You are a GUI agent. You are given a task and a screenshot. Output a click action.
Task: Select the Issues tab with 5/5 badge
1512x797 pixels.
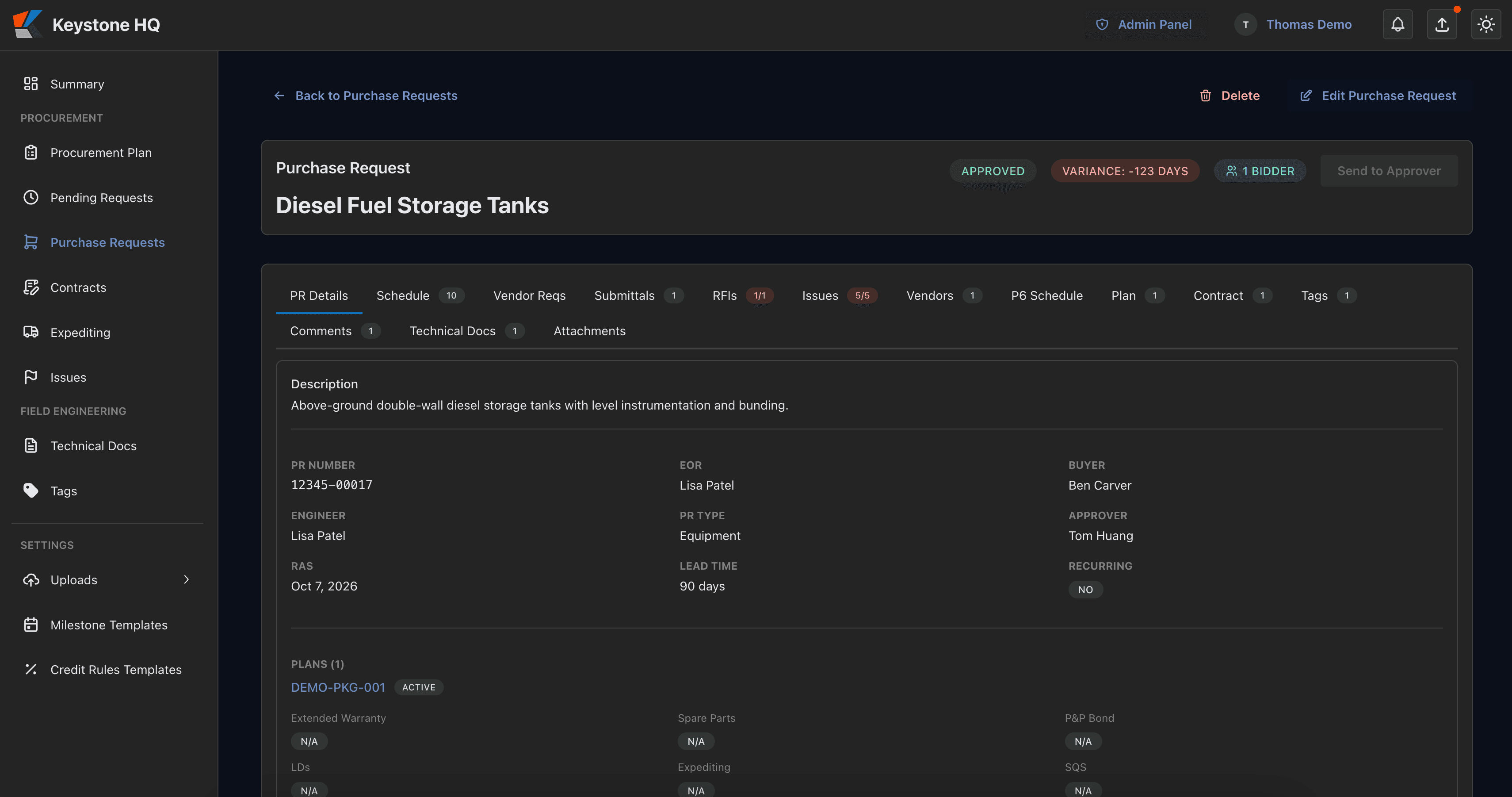[840, 295]
